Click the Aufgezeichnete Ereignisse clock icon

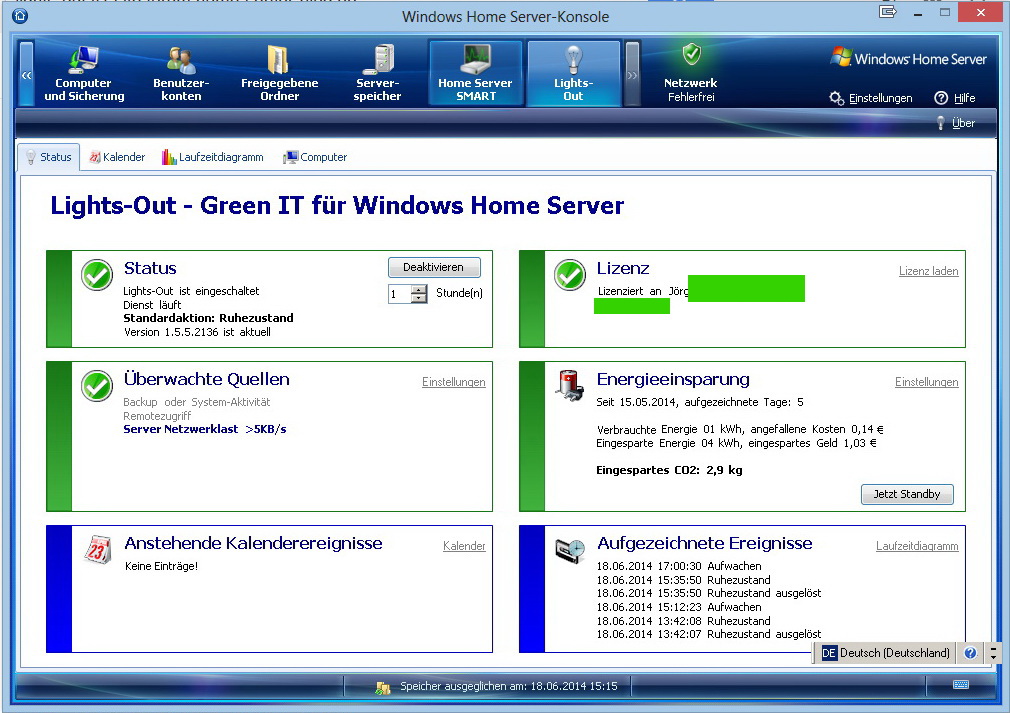click(x=570, y=551)
